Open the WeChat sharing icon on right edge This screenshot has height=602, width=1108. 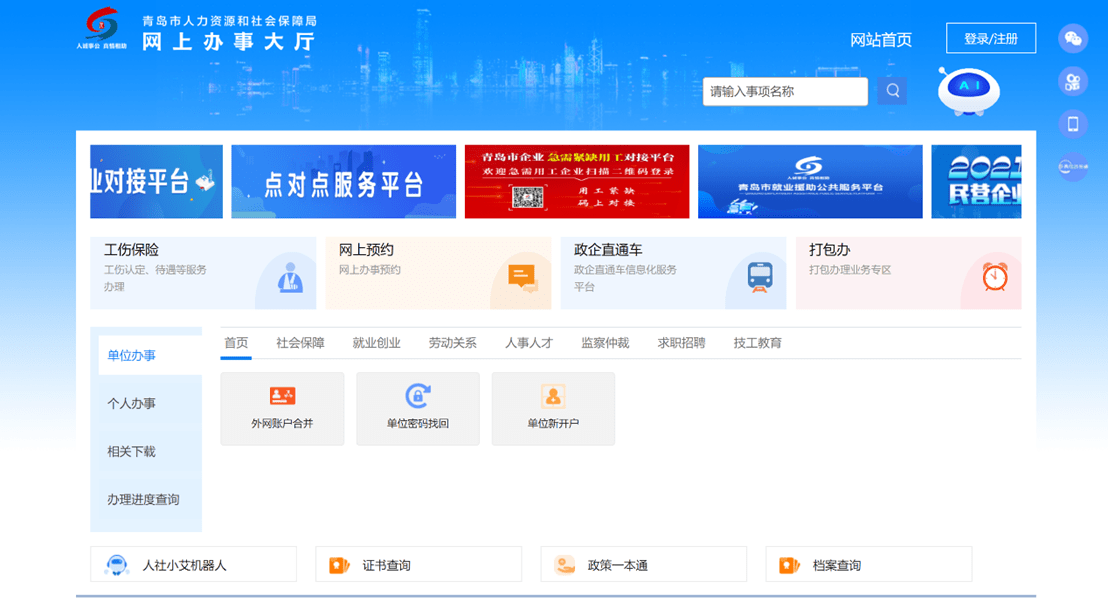1074,38
